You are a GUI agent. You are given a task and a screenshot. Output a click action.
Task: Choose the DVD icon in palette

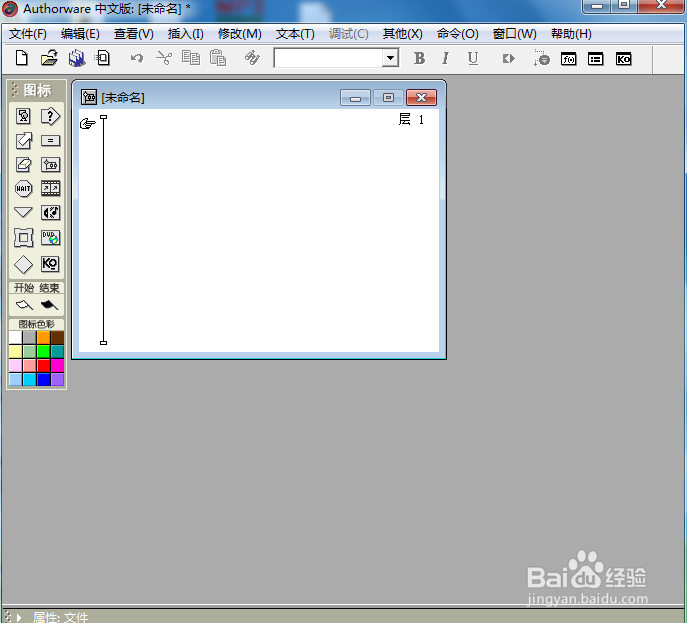click(x=50, y=237)
